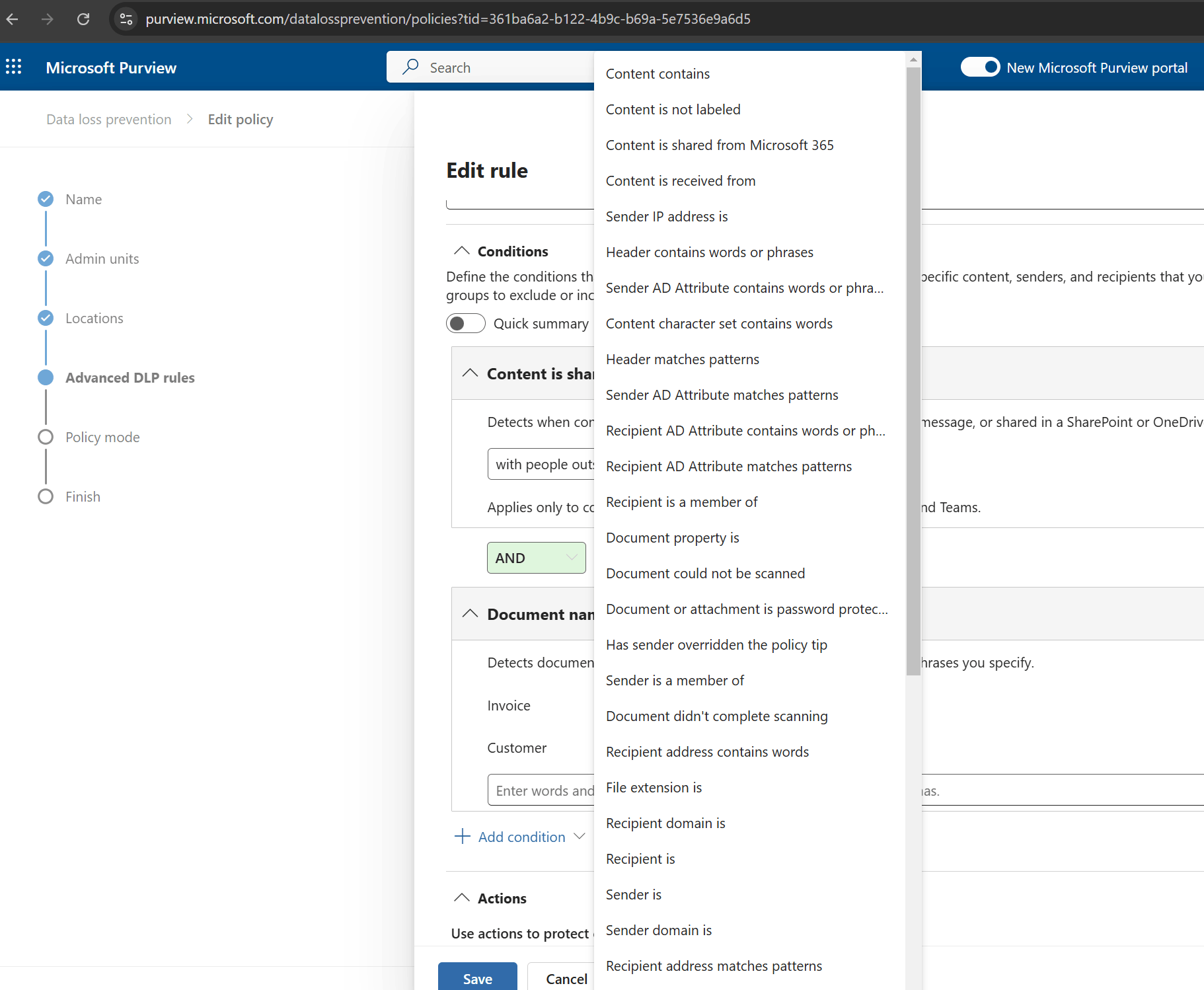
Task: Save the rule with the Save button
Action: pyautogui.click(x=478, y=977)
